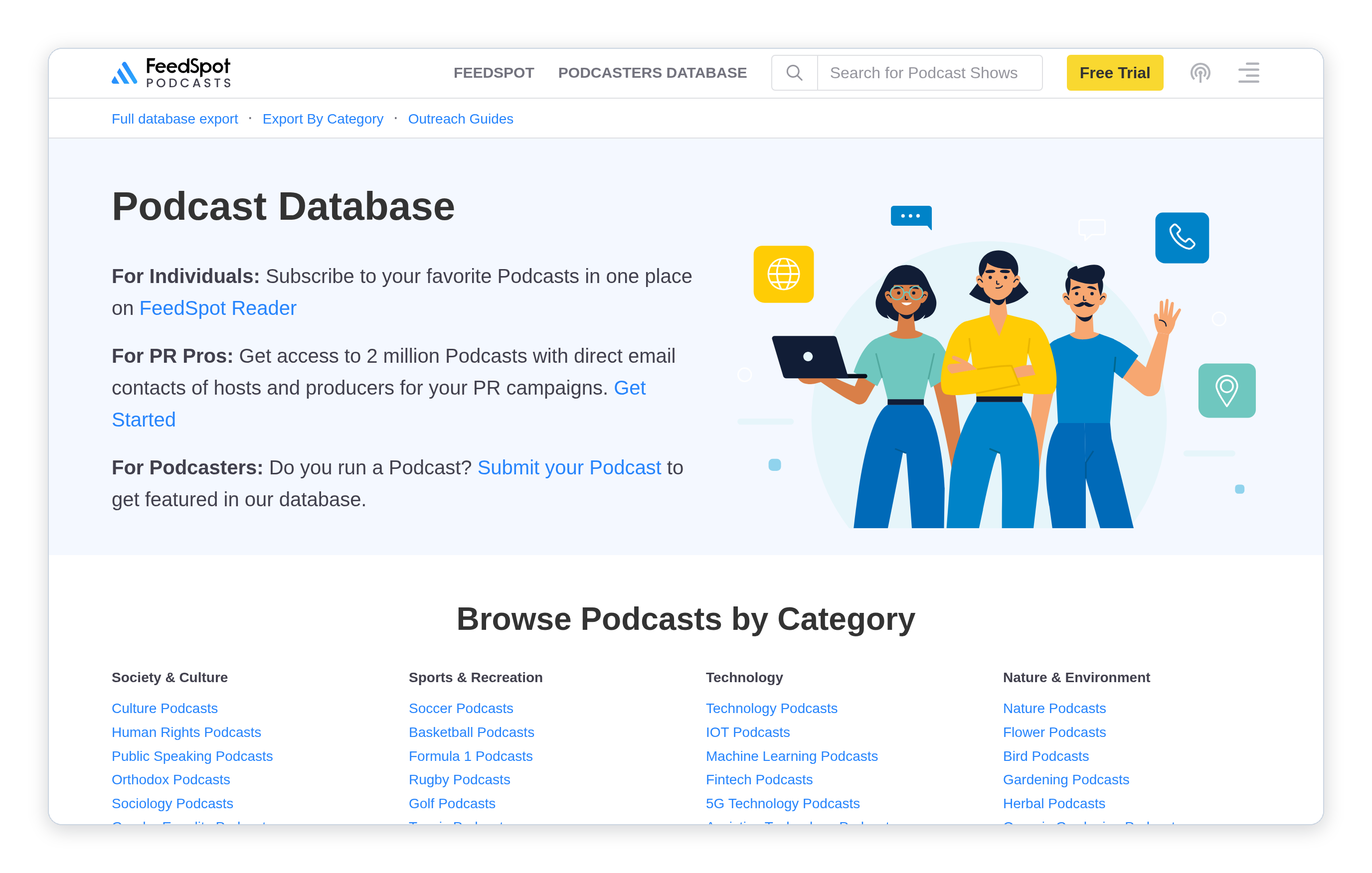Screen dimensions: 1372x873
Task: Open Formula 1 Podcasts category
Action: pyautogui.click(x=471, y=756)
